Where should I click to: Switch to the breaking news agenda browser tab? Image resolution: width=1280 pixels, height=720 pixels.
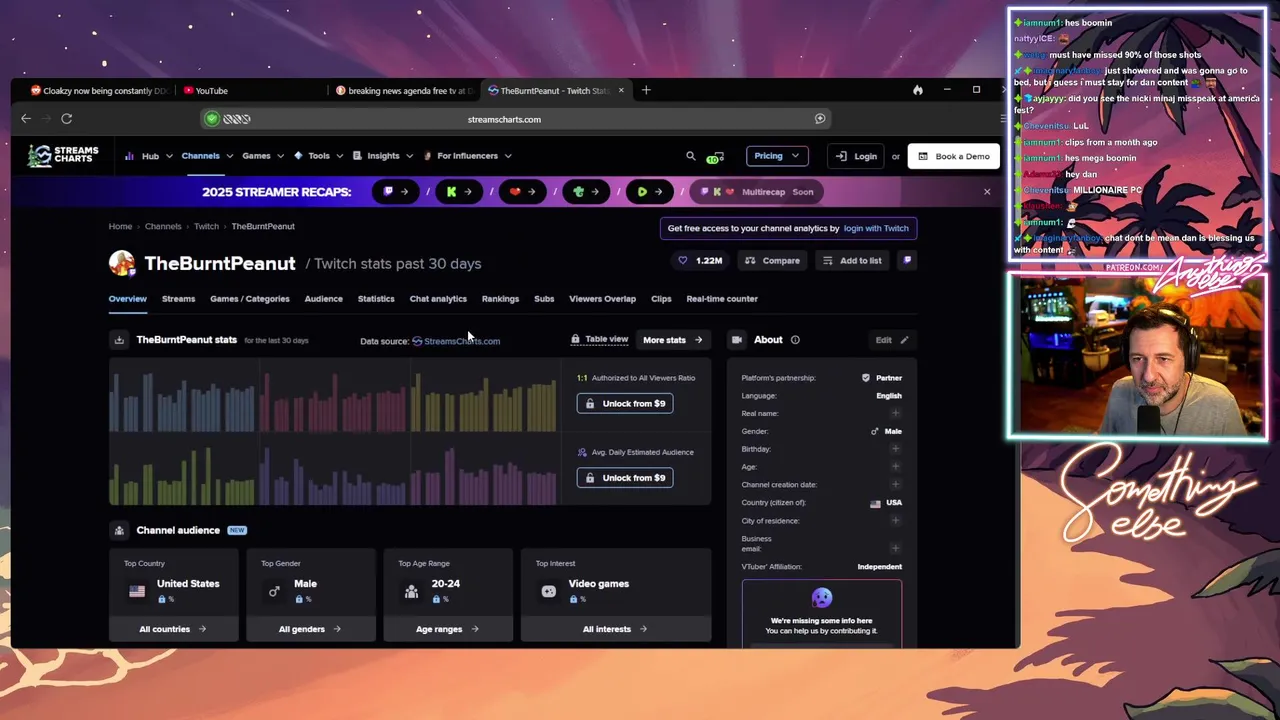click(404, 90)
